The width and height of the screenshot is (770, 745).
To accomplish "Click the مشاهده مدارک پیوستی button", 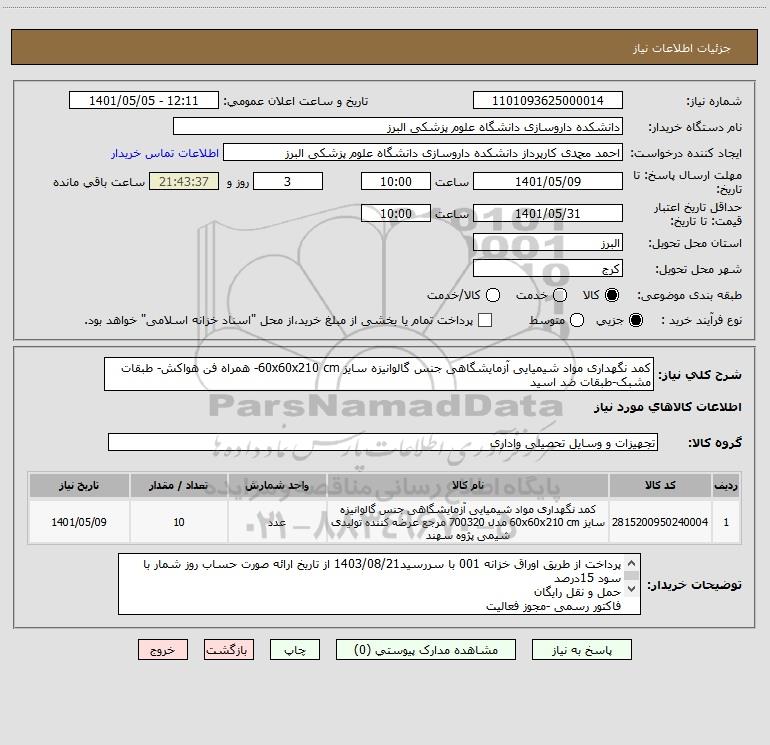I will (426, 650).
